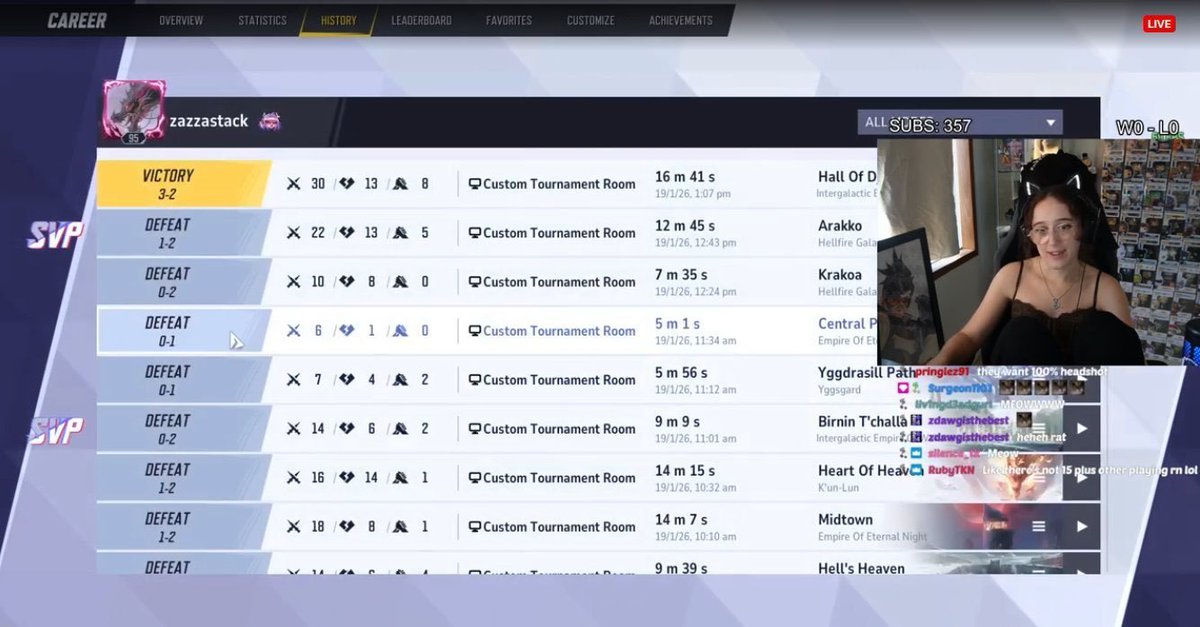
Task: Open the Overview tab
Action: pyautogui.click(x=180, y=20)
